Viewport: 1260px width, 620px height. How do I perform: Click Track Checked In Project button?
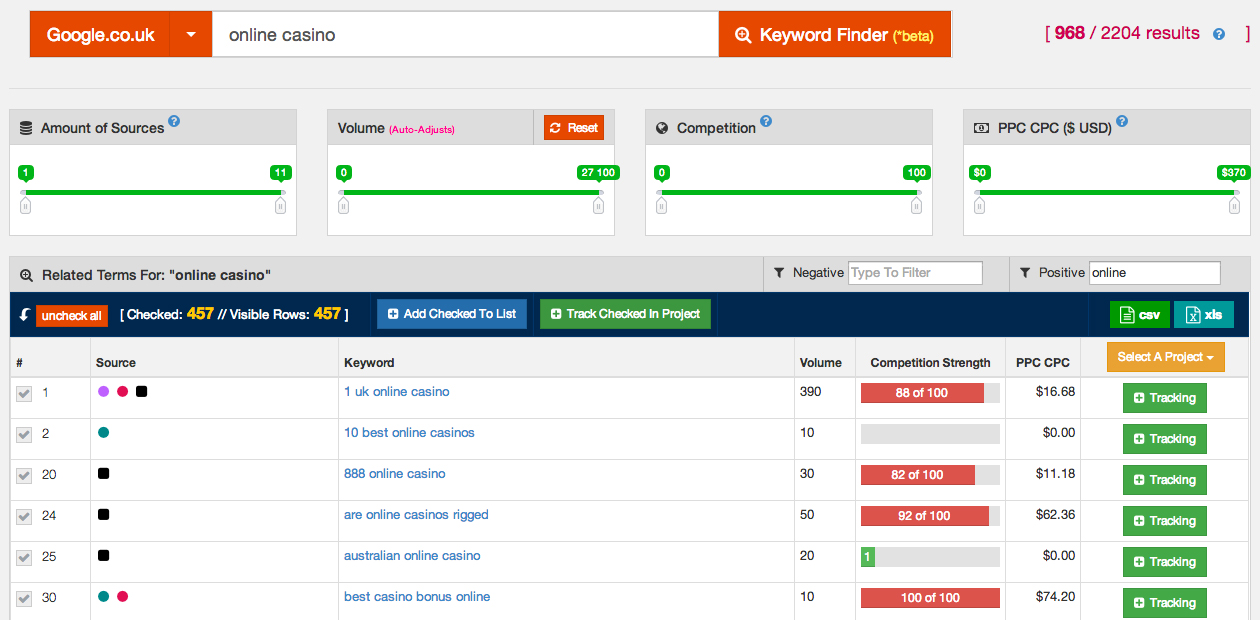pos(625,314)
